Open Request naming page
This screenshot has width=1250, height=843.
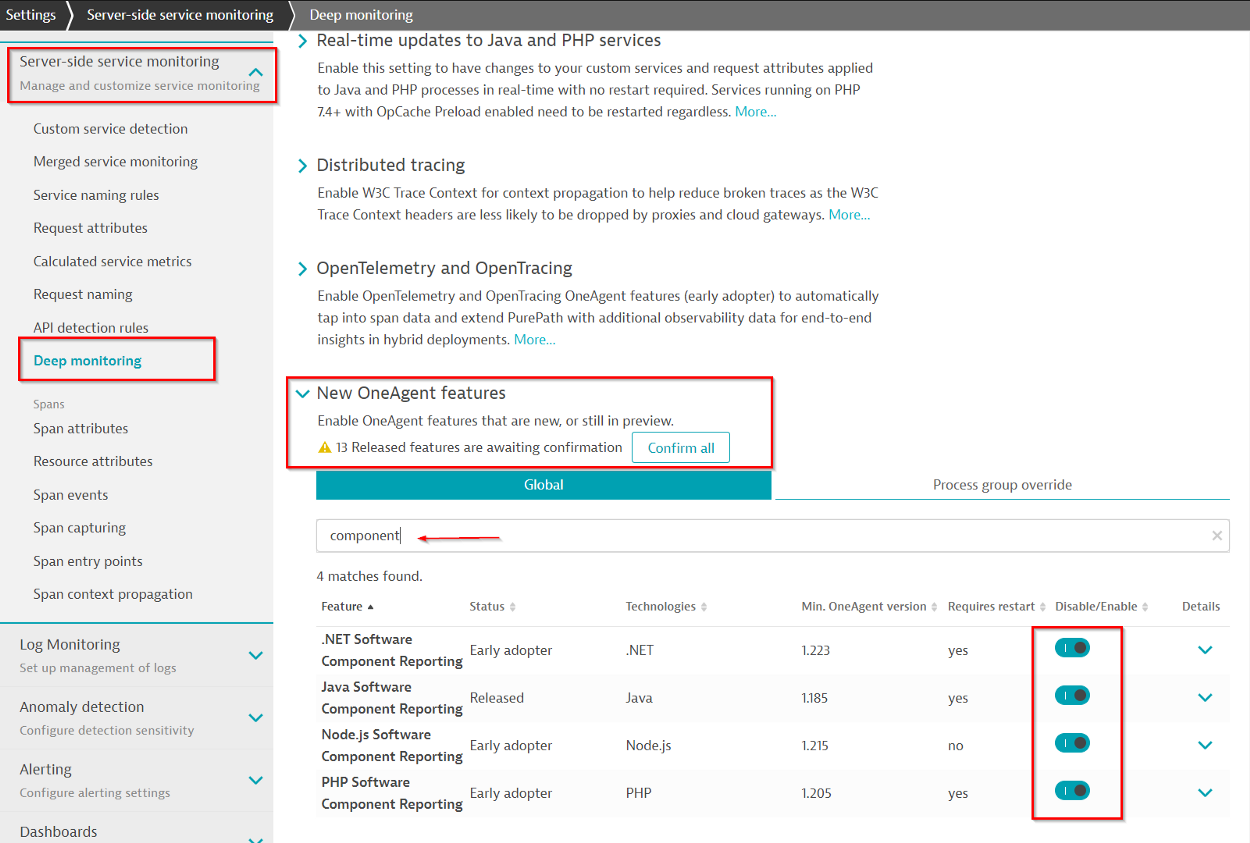tap(83, 295)
